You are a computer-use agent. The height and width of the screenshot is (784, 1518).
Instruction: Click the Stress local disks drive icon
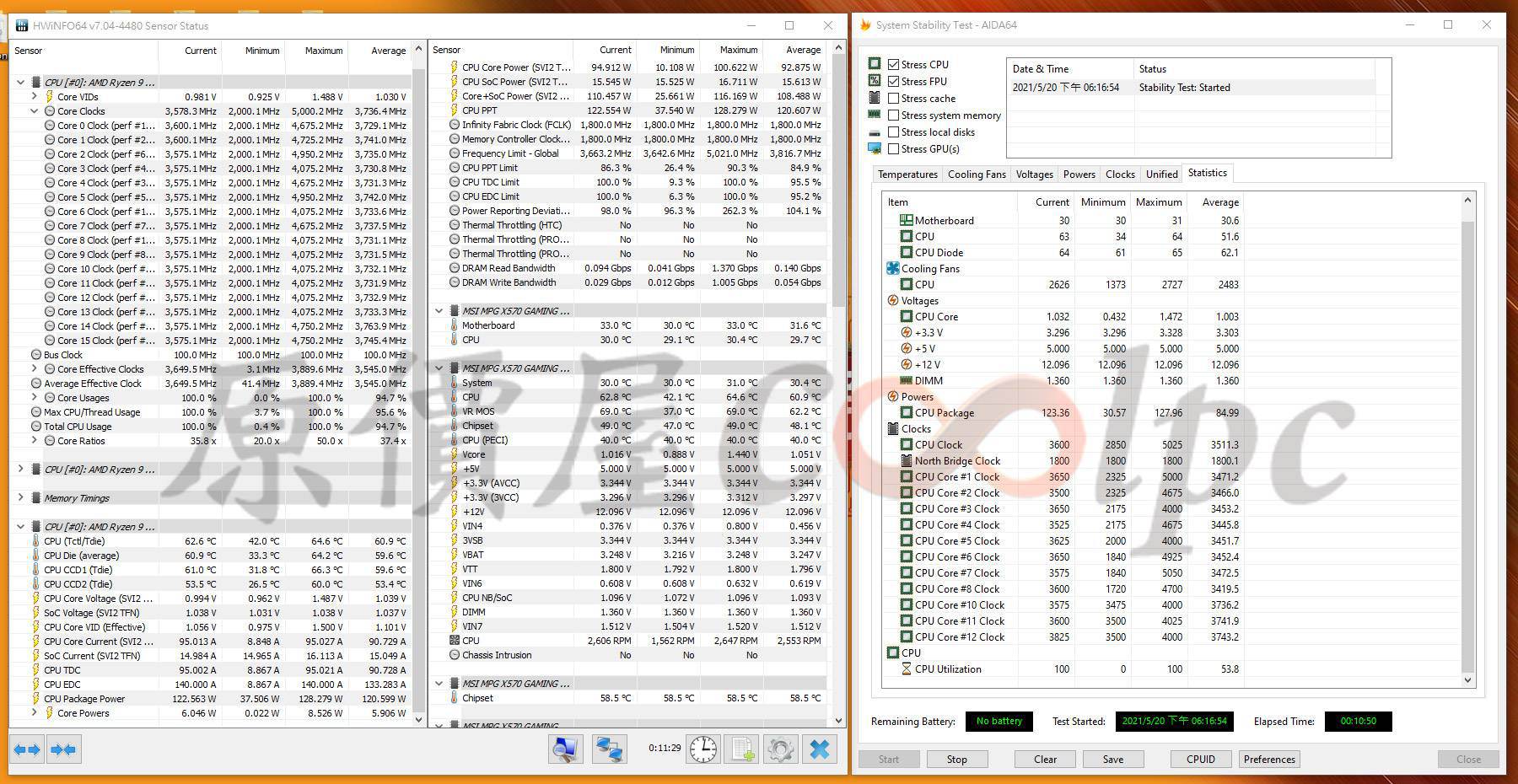pos(875,132)
